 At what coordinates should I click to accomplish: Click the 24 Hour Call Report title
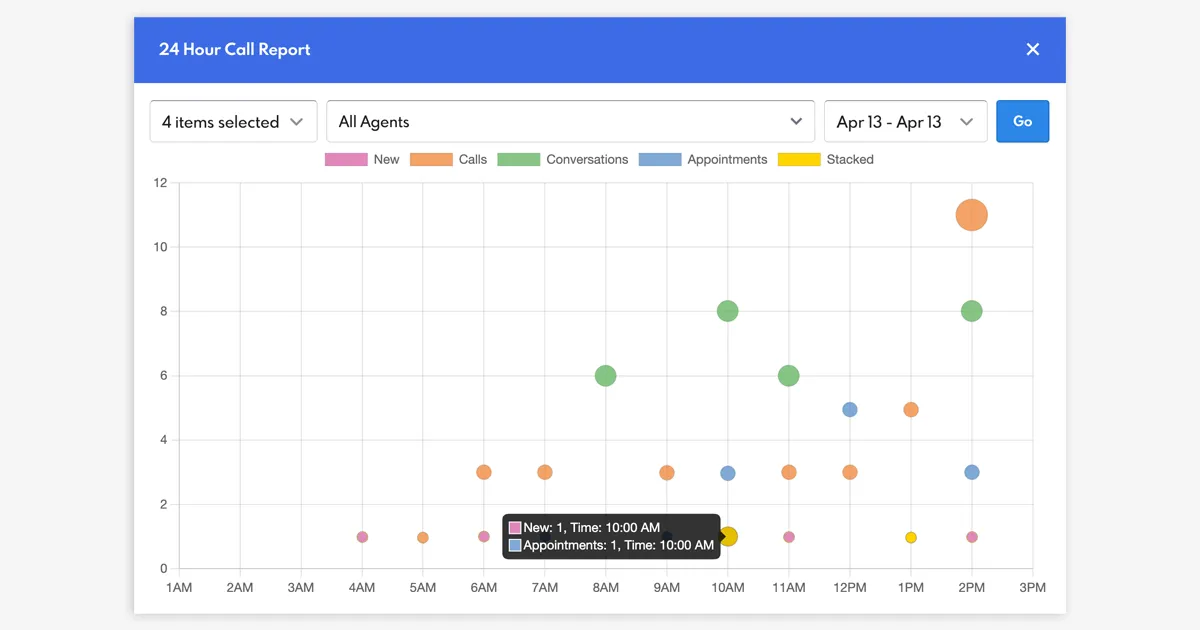(x=235, y=49)
